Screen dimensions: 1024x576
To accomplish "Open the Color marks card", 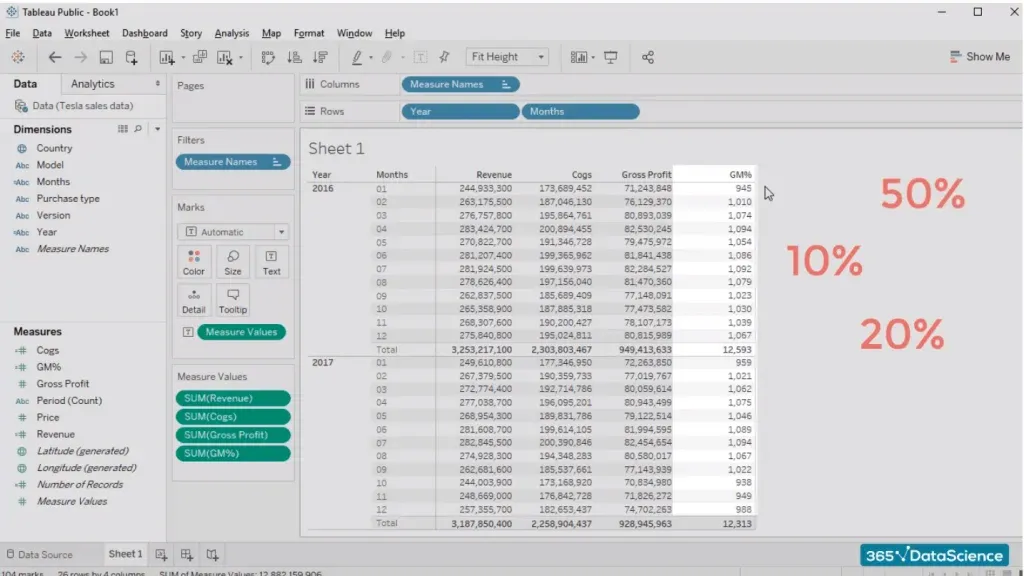I will pos(194,262).
